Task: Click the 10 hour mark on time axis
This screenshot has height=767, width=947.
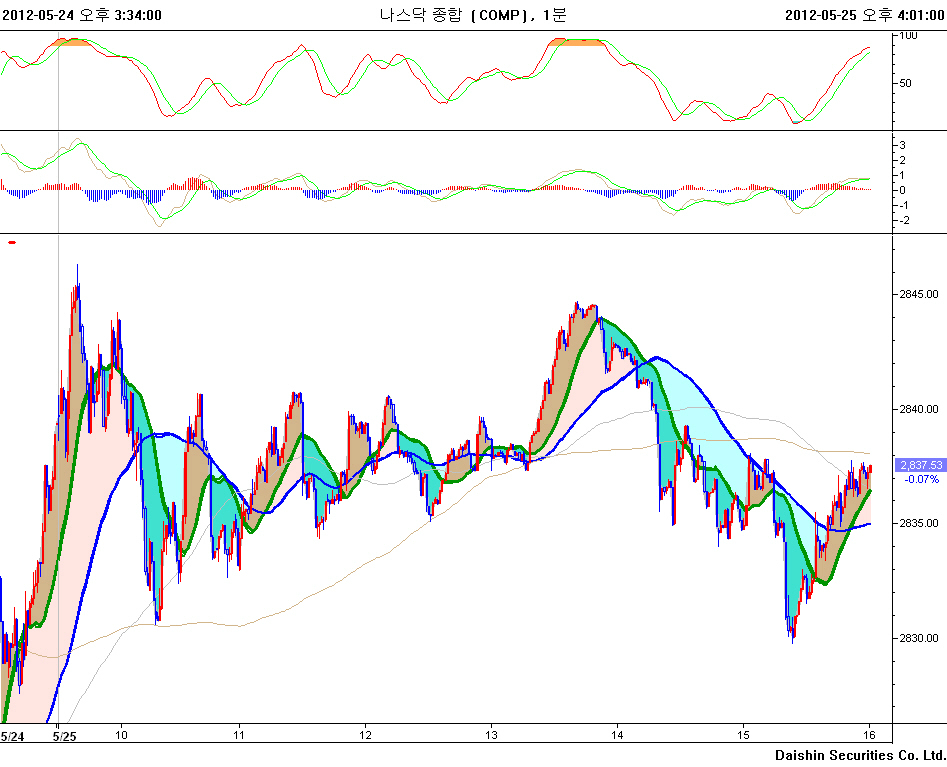Action: (122, 735)
